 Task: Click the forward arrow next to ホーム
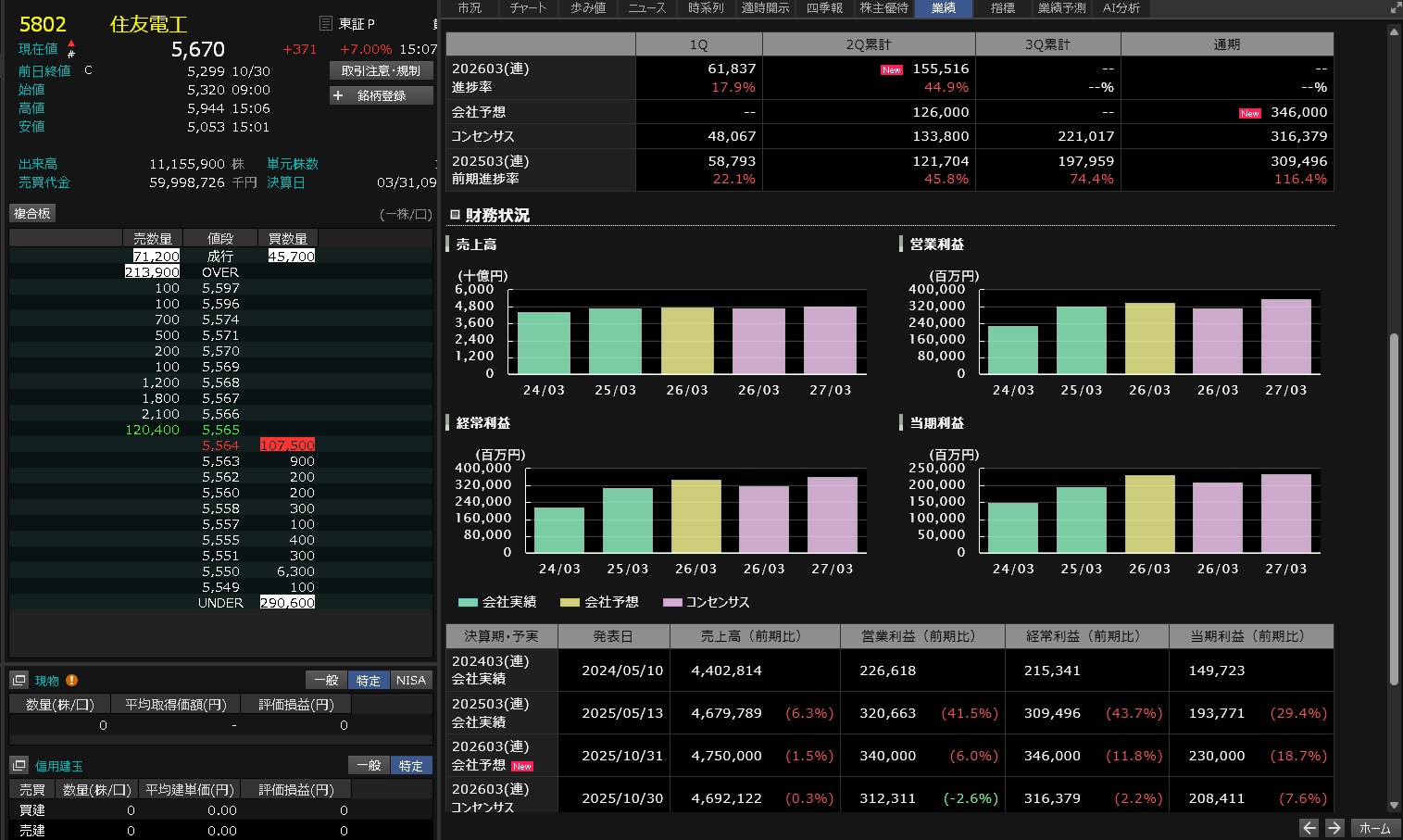tap(1334, 828)
